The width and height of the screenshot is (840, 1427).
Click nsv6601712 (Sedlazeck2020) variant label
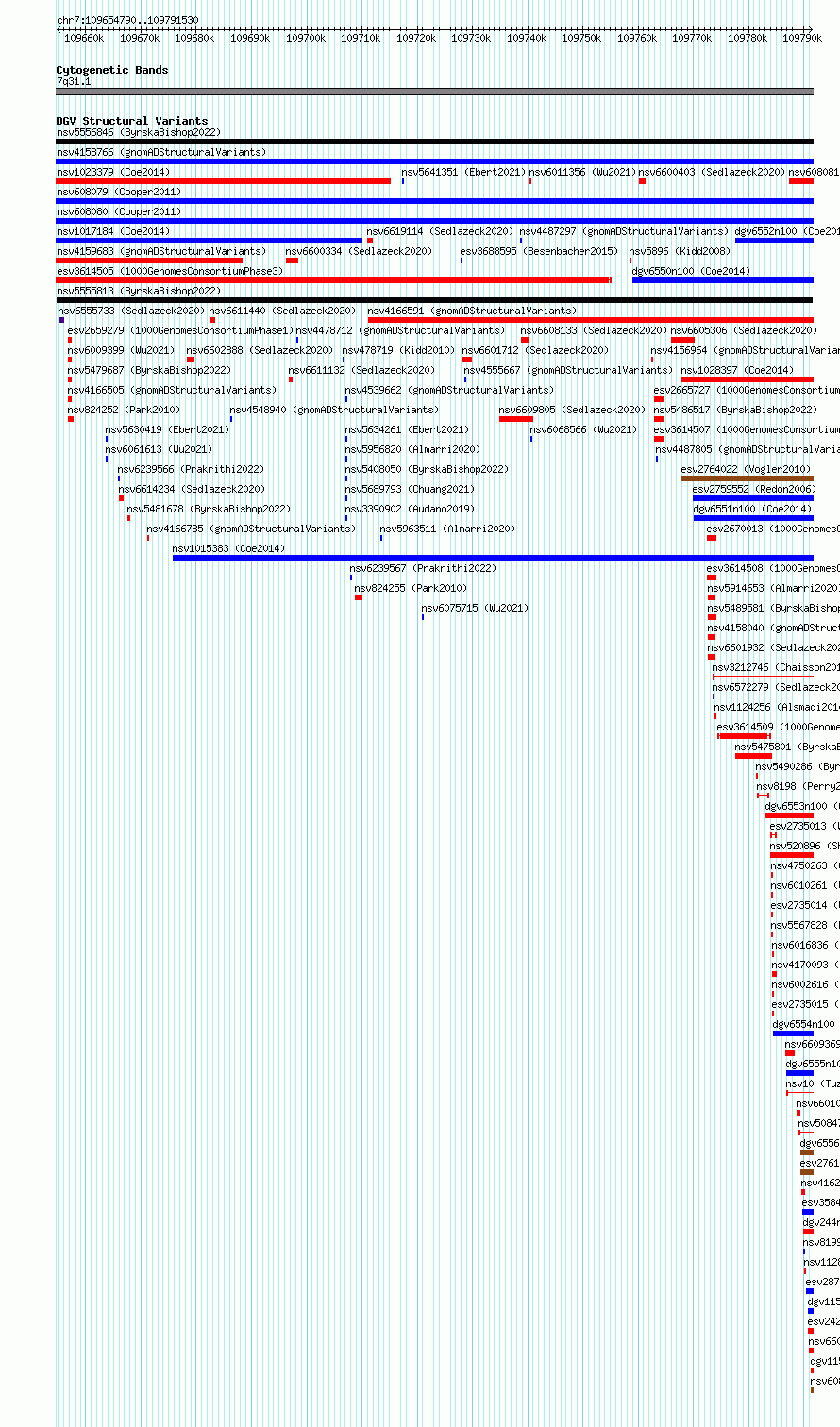pos(535,350)
